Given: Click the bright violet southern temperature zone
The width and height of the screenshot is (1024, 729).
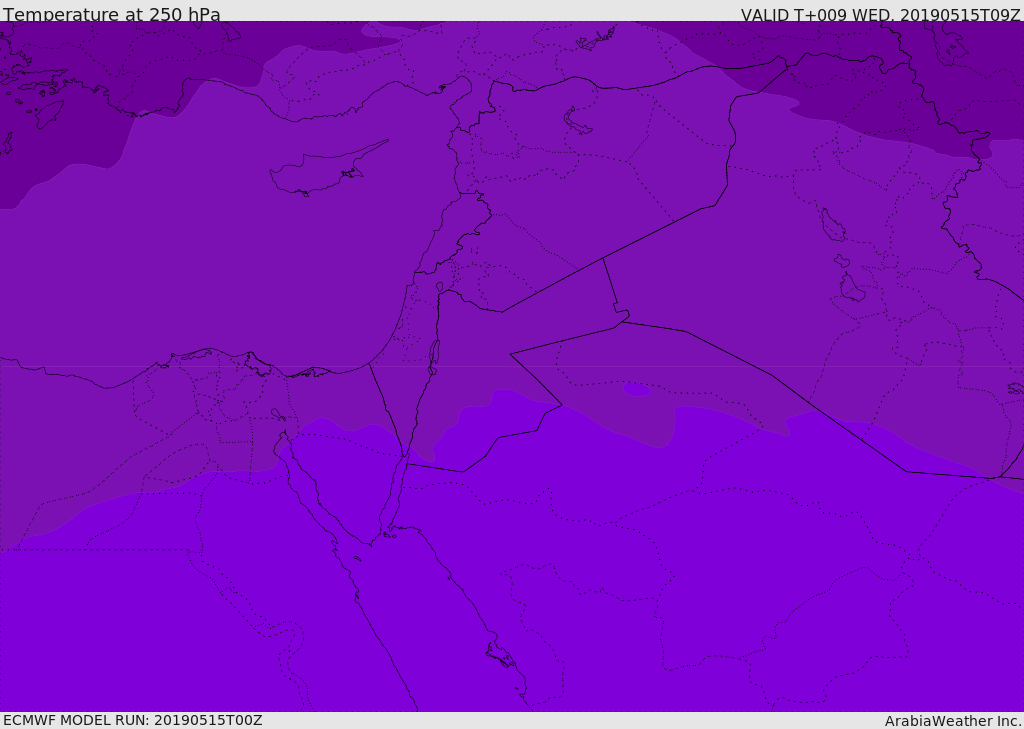Looking at the screenshot, I should click(600, 600).
